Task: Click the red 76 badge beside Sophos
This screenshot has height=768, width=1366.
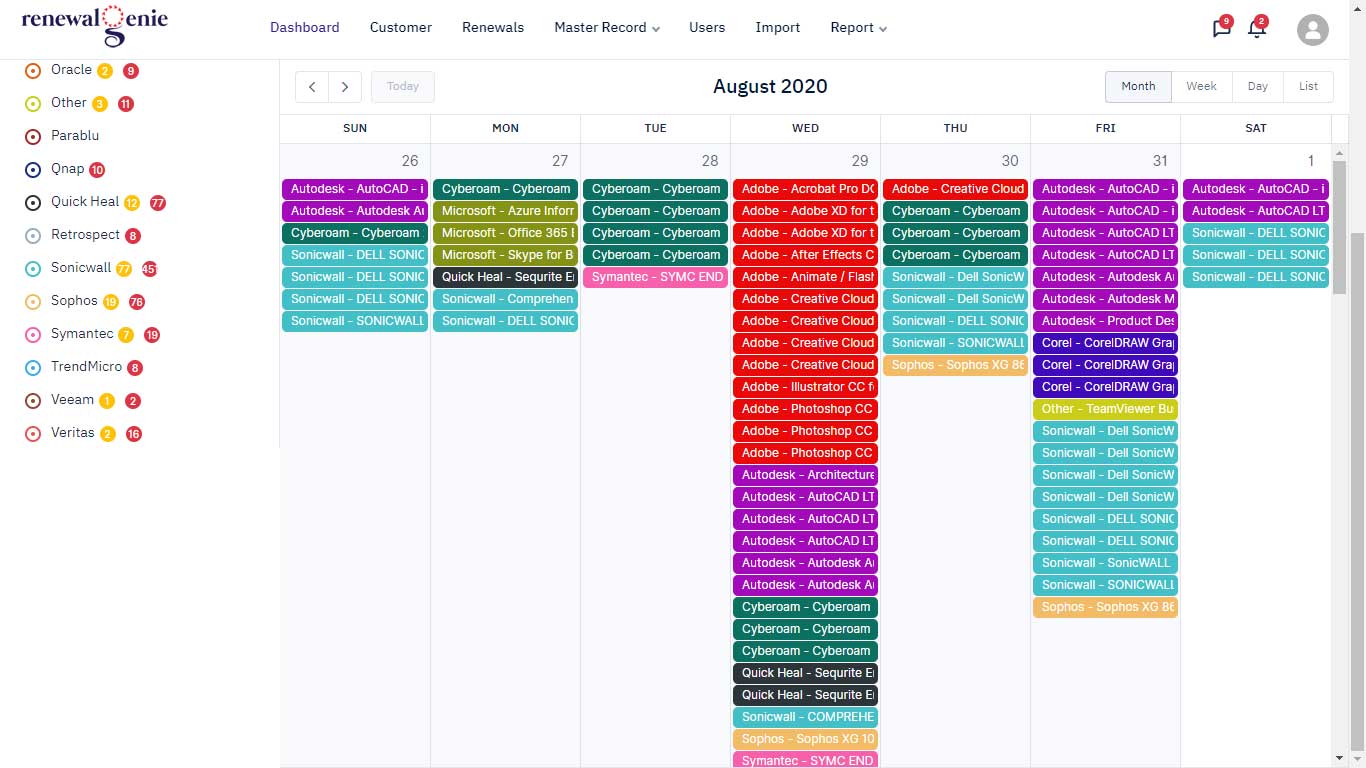Action: pyautogui.click(x=137, y=302)
